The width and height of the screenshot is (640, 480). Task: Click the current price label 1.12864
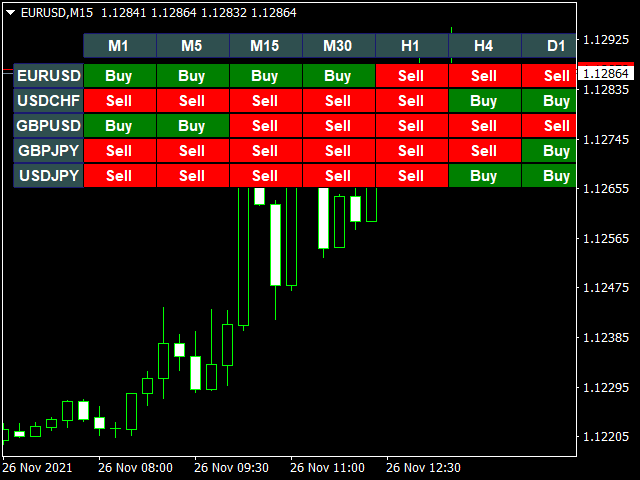[606, 73]
